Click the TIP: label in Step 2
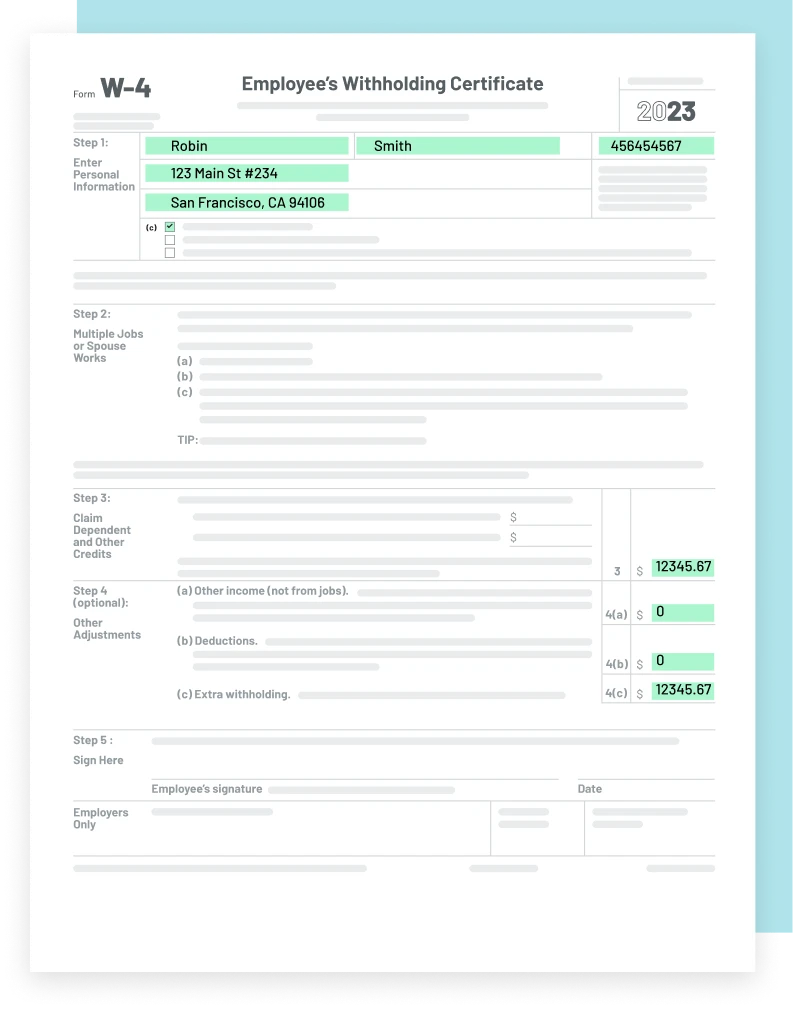The image size is (793, 1010). [x=187, y=440]
